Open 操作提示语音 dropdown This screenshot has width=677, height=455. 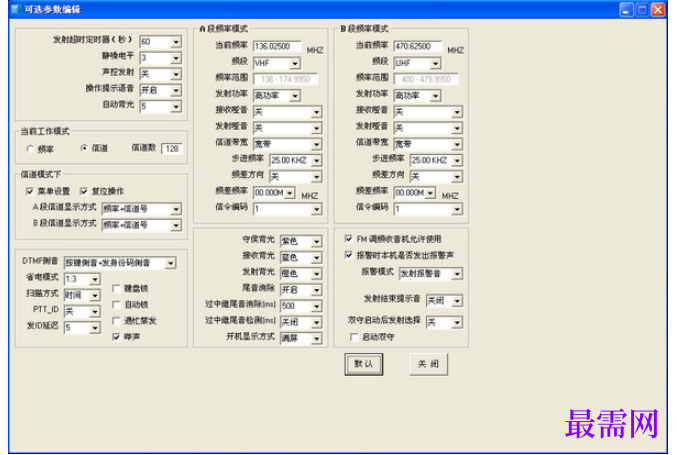click(161, 90)
